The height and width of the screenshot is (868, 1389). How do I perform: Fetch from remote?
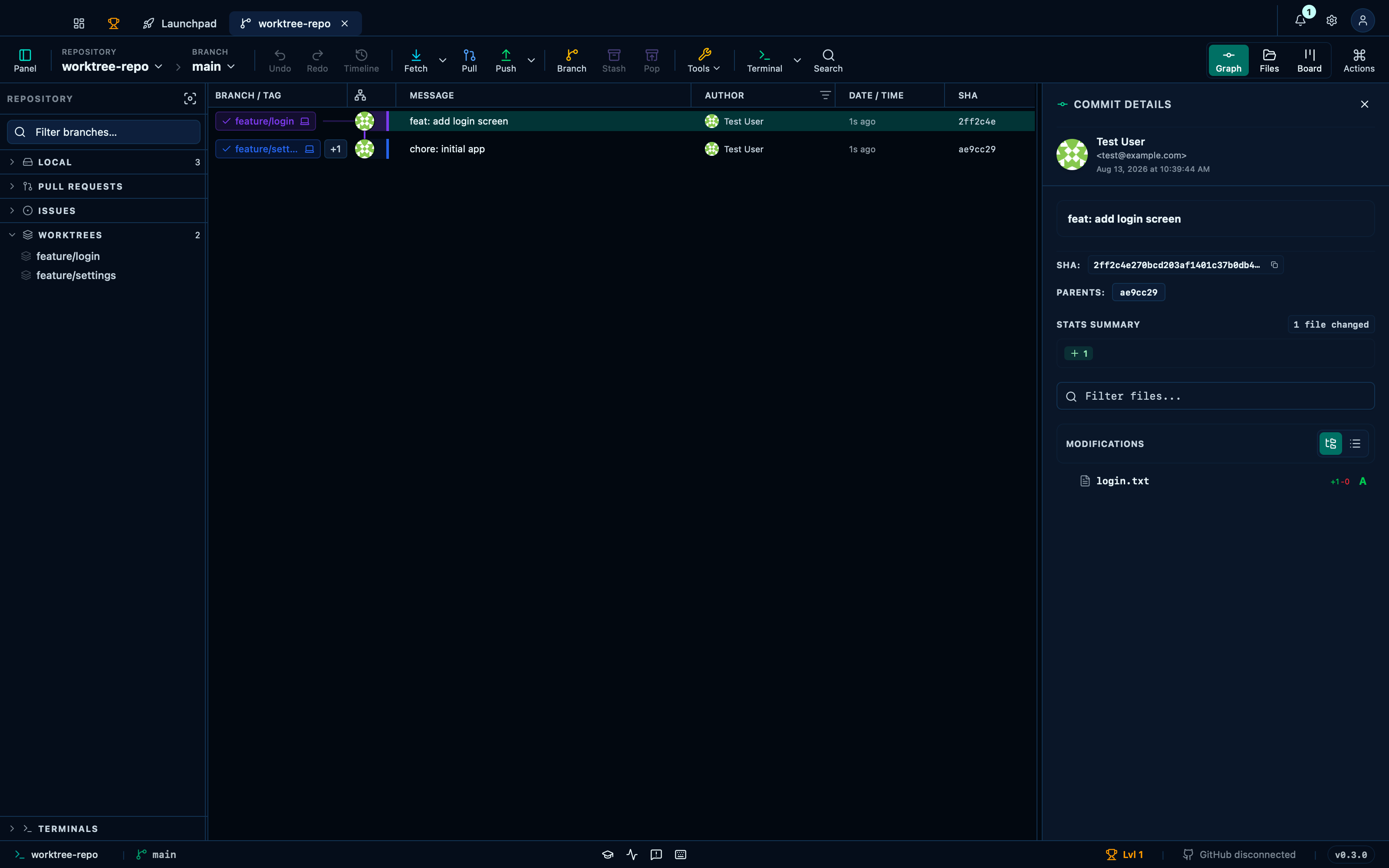pyautogui.click(x=416, y=60)
